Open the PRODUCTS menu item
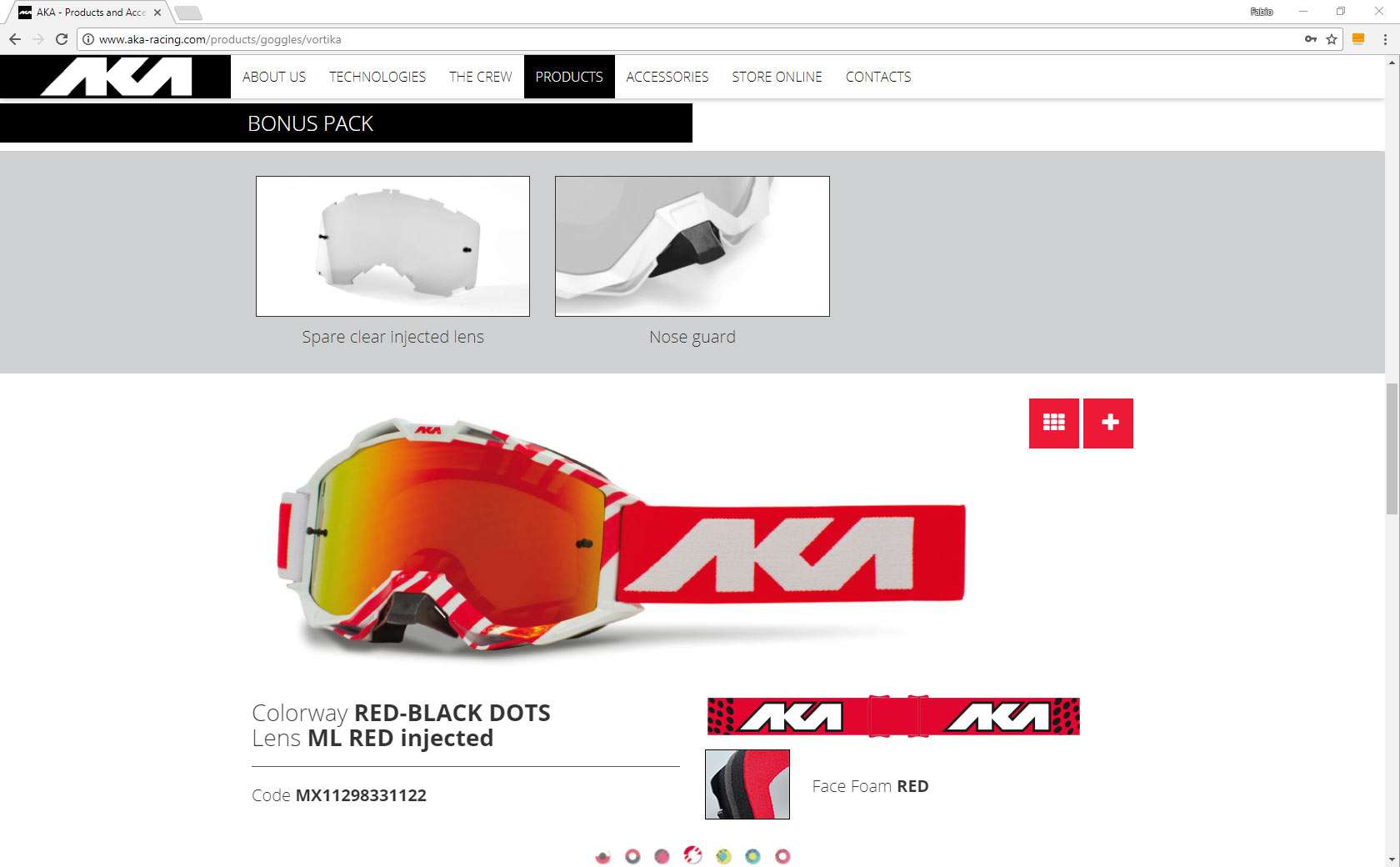The image size is (1400, 867). tap(569, 77)
